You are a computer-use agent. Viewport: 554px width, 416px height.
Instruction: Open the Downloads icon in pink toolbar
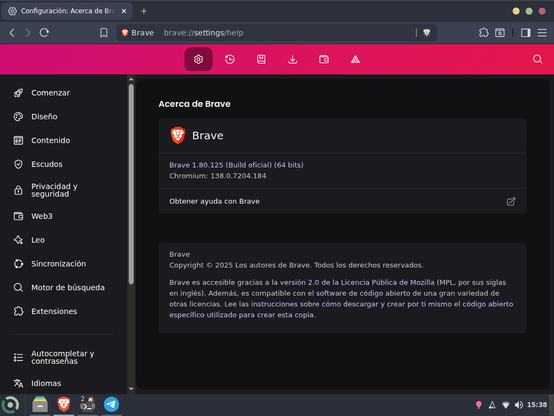pyautogui.click(x=293, y=59)
